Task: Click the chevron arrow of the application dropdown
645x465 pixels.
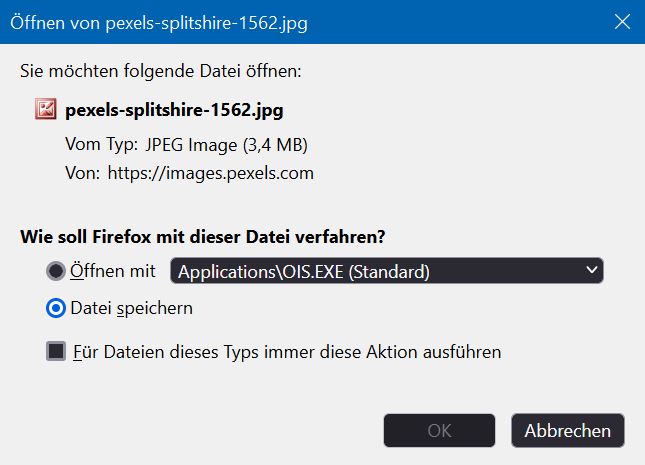Action: [x=591, y=270]
